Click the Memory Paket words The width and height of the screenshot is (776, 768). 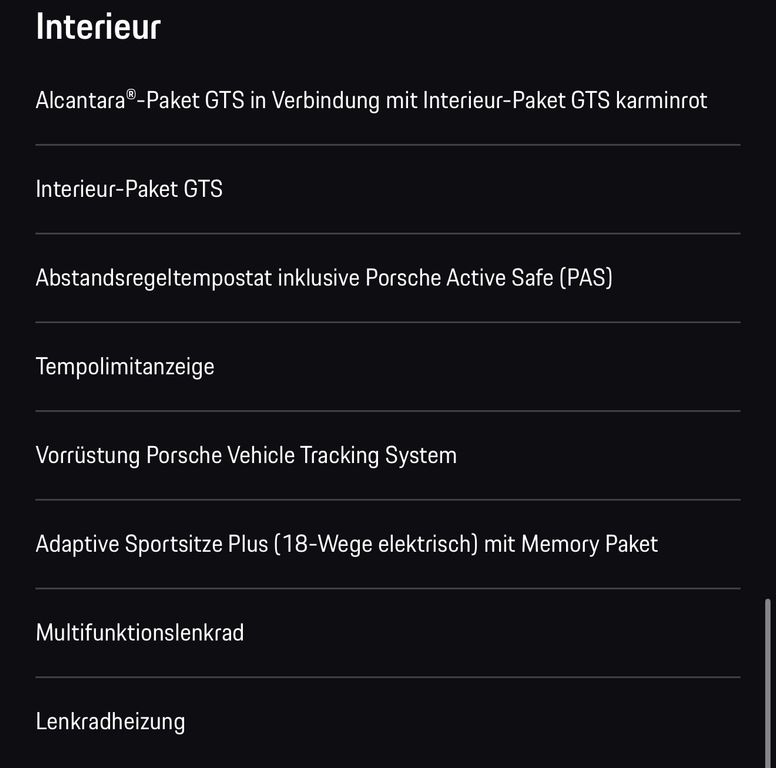(589, 545)
